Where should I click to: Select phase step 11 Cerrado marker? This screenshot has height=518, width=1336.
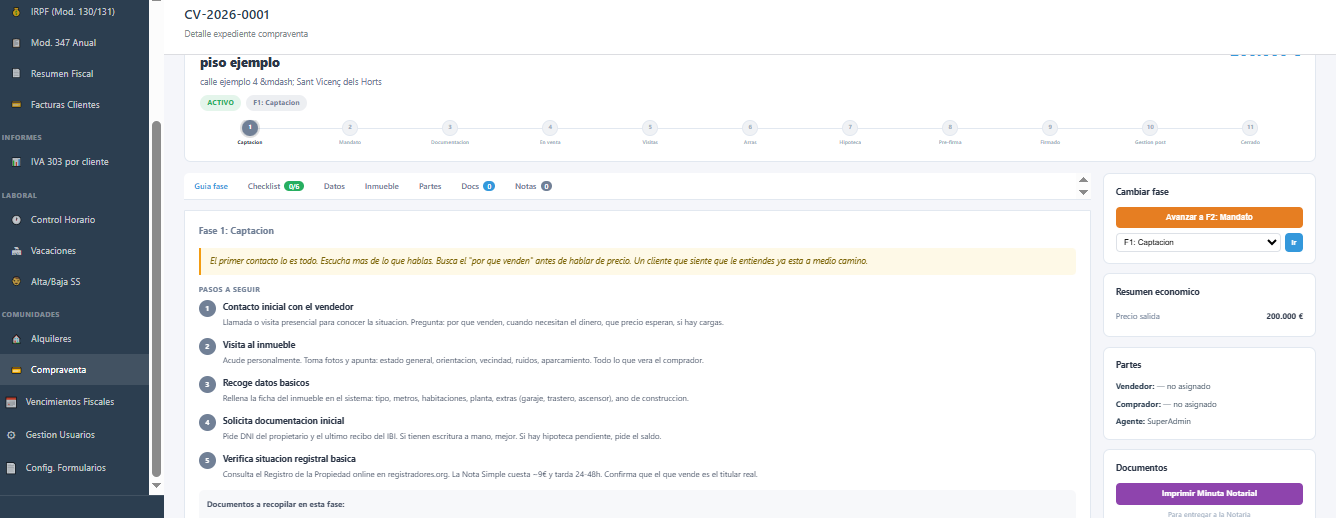pyautogui.click(x=1249, y=127)
